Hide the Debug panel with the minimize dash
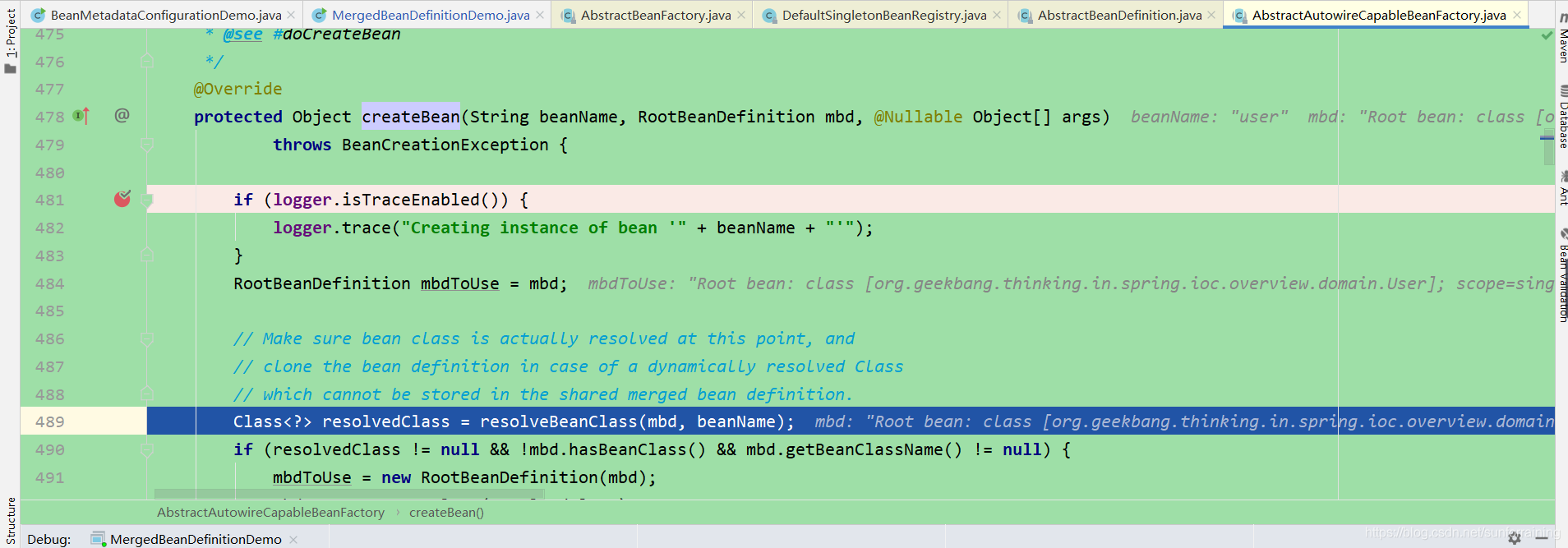Screen dimensions: 1568x548 click(1542, 538)
